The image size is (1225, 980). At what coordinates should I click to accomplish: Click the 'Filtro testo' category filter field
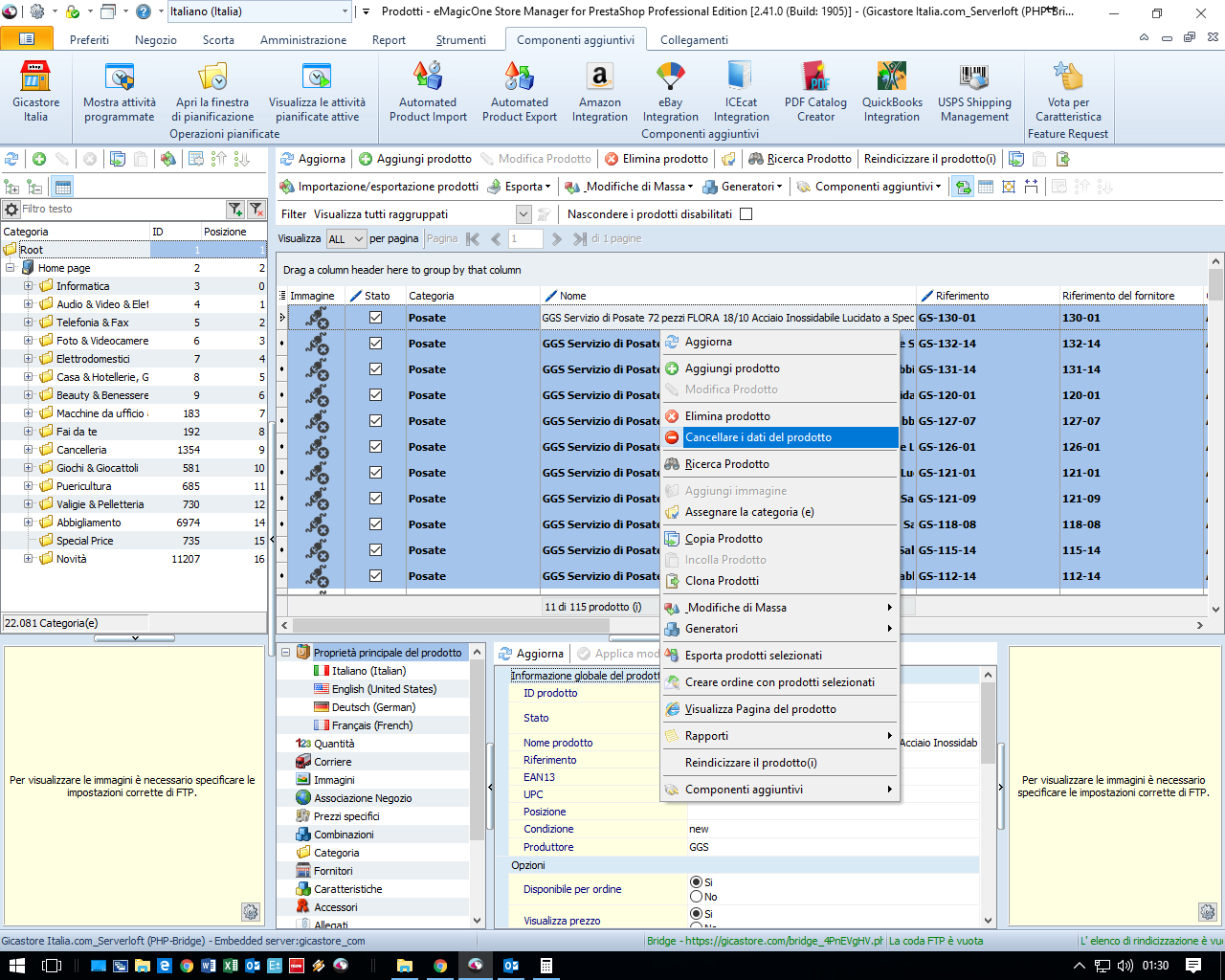coord(120,209)
